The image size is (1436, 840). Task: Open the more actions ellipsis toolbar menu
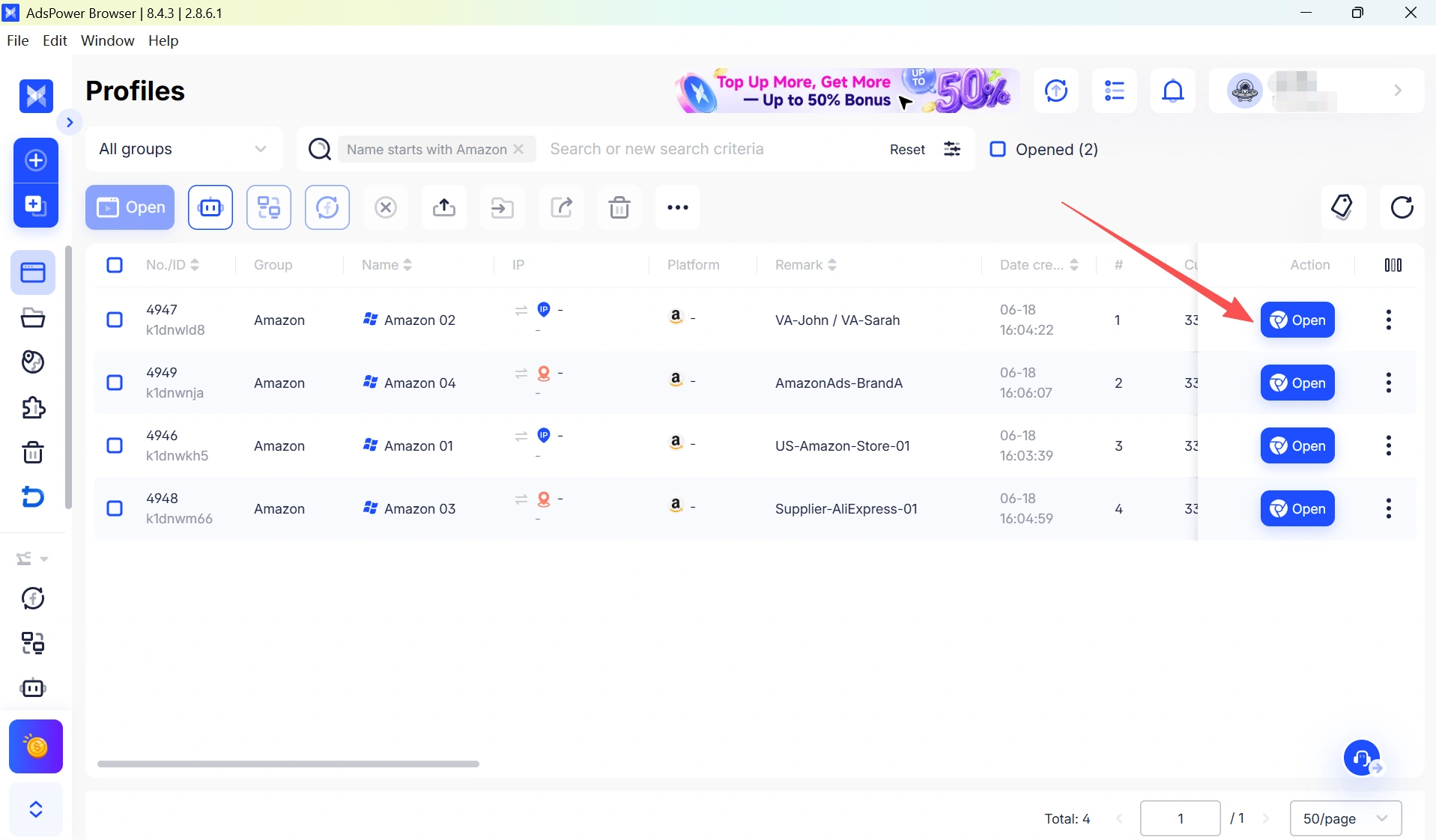[x=678, y=207]
